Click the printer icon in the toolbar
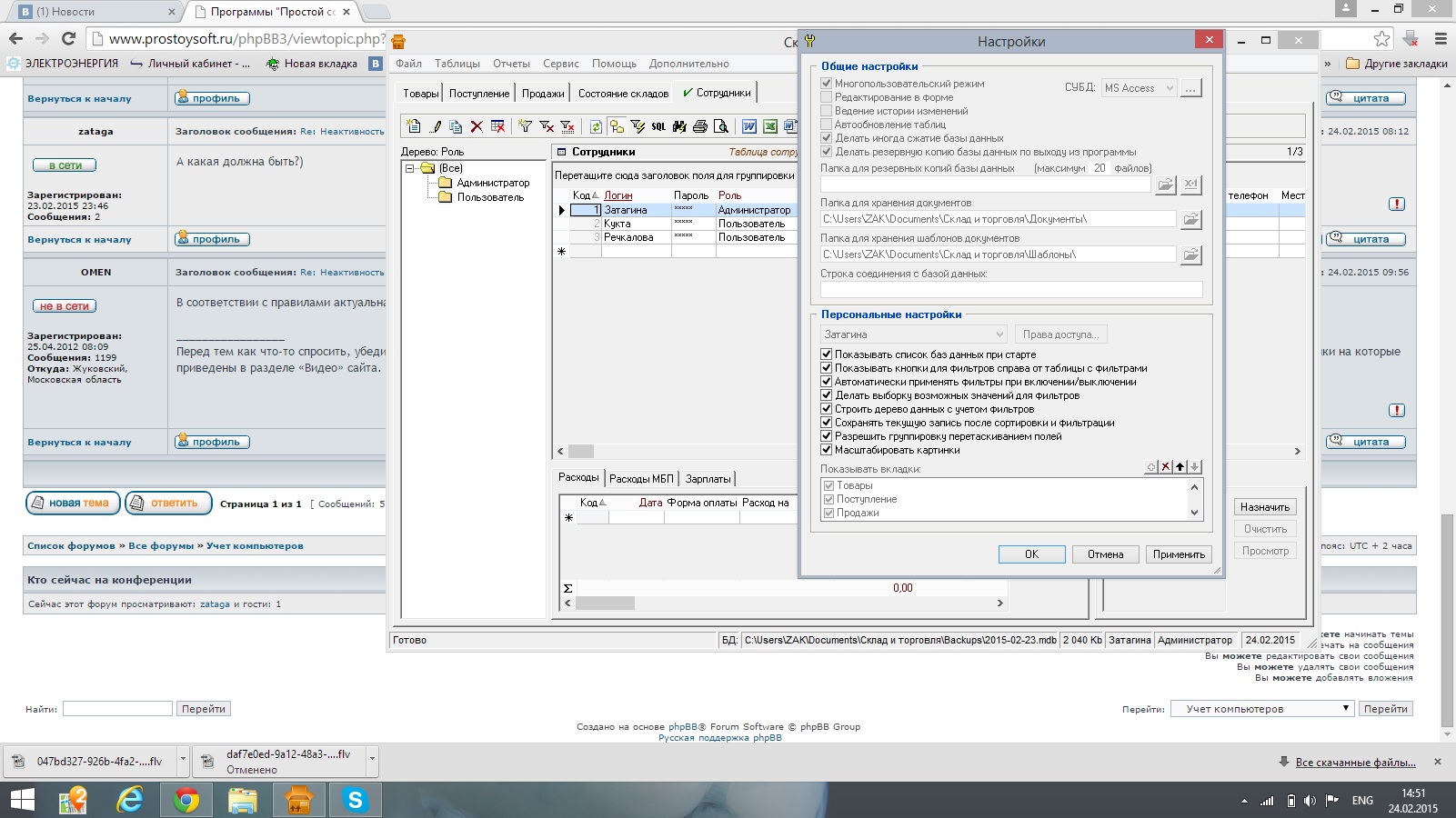Image resolution: width=1456 pixels, height=818 pixels. pos(700,126)
